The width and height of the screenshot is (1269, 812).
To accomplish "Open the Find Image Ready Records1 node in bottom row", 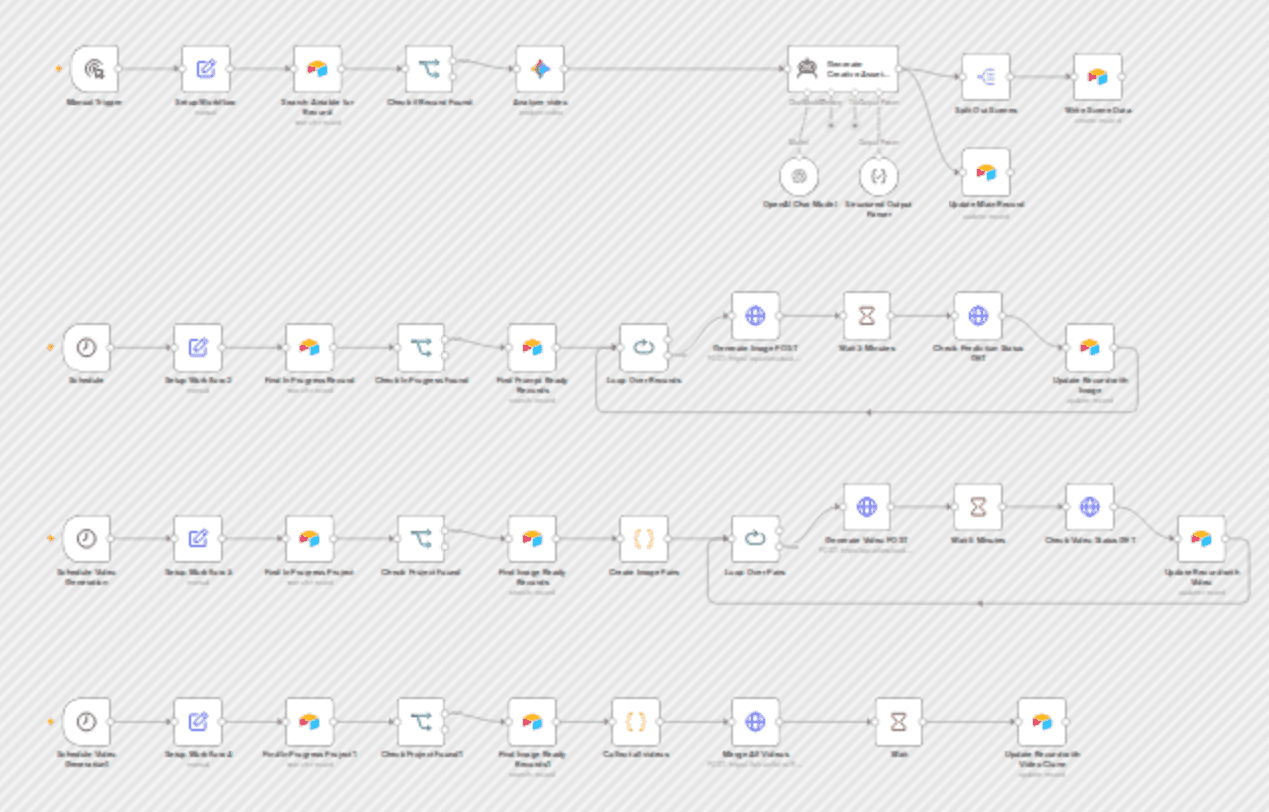I will pyautogui.click(x=532, y=722).
